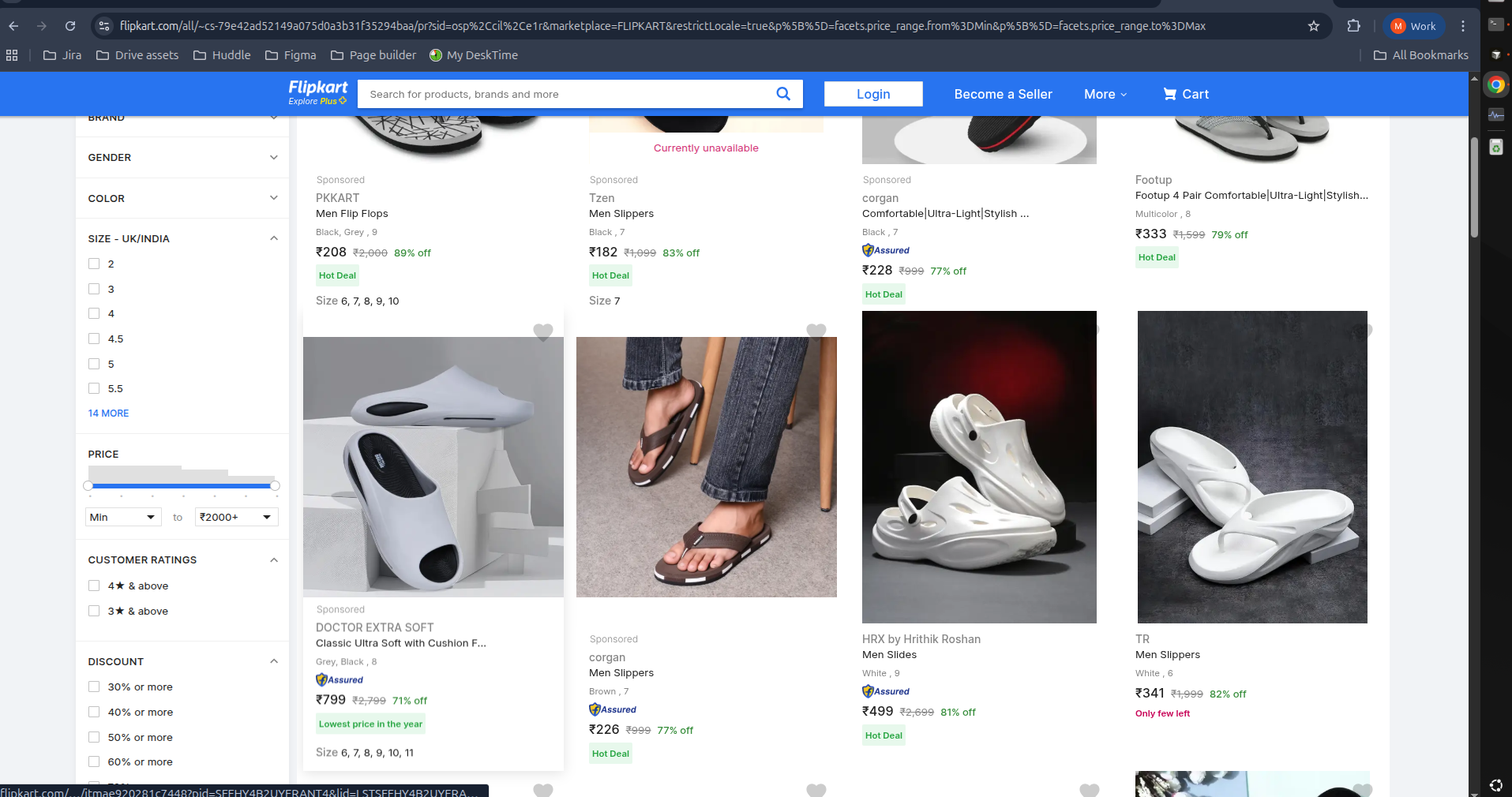Open Footup 4 Pair Comfortable listing
This screenshot has height=797, width=1512.
pos(1251,196)
